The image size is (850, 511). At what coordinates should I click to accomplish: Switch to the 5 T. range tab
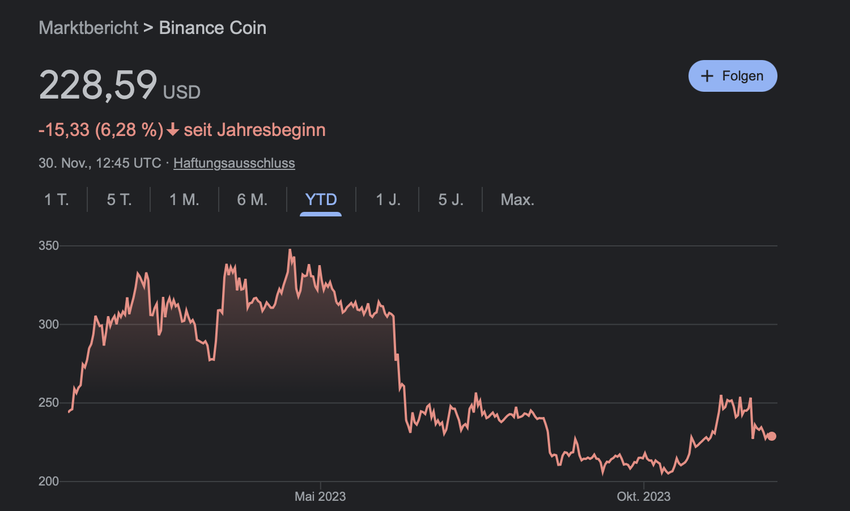119,199
